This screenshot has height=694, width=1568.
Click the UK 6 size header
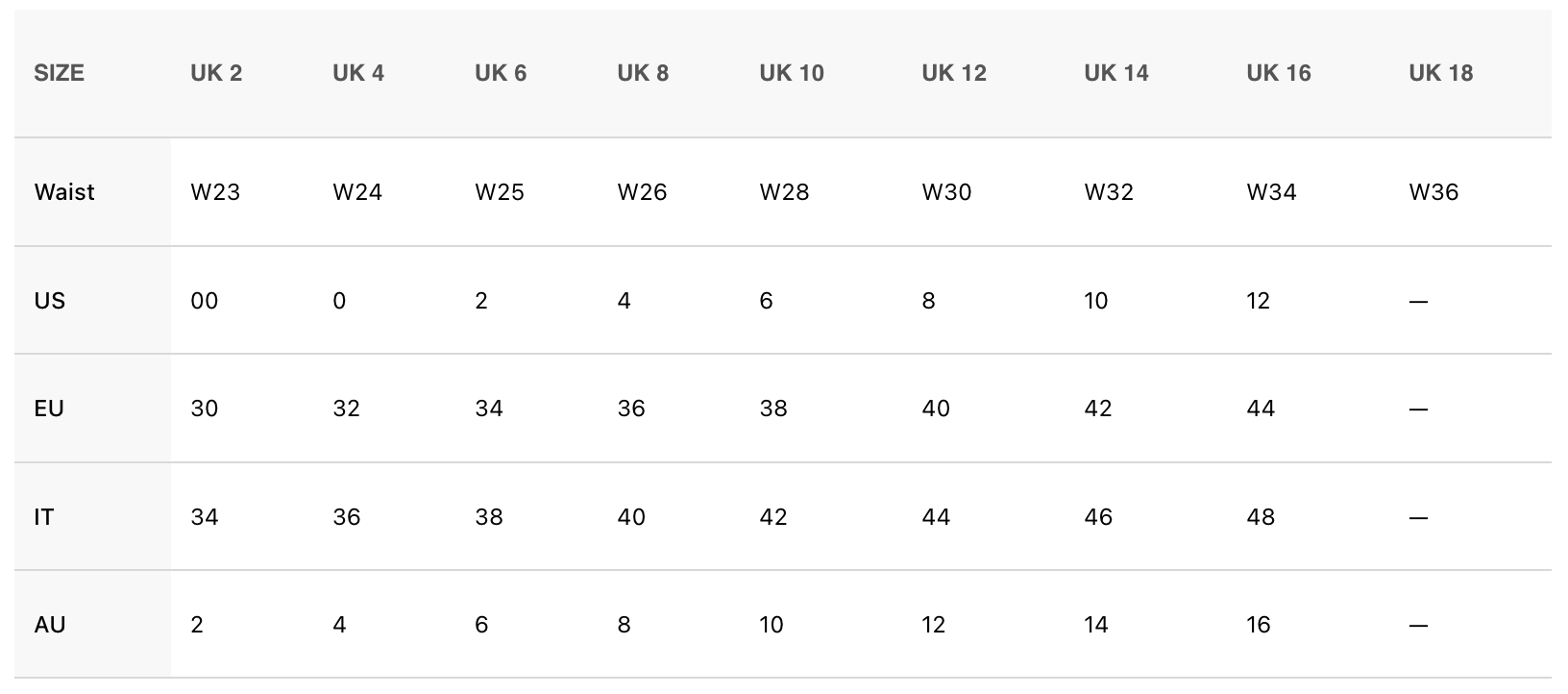tap(501, 73)
